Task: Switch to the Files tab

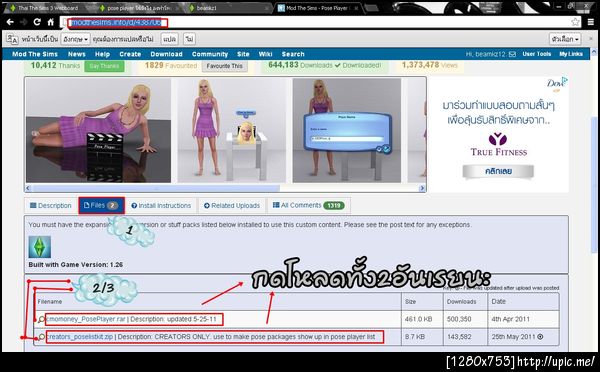Action: (x=101, y=206)
